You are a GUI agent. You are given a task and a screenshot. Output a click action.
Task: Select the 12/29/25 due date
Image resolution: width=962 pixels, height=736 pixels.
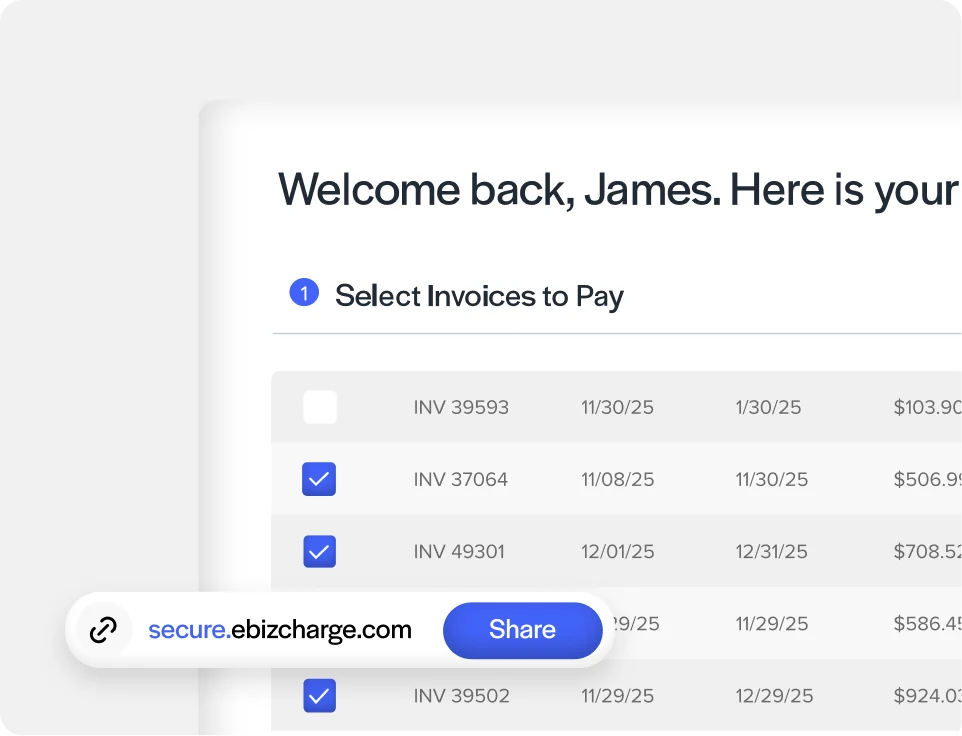click(x=774, y=696)
